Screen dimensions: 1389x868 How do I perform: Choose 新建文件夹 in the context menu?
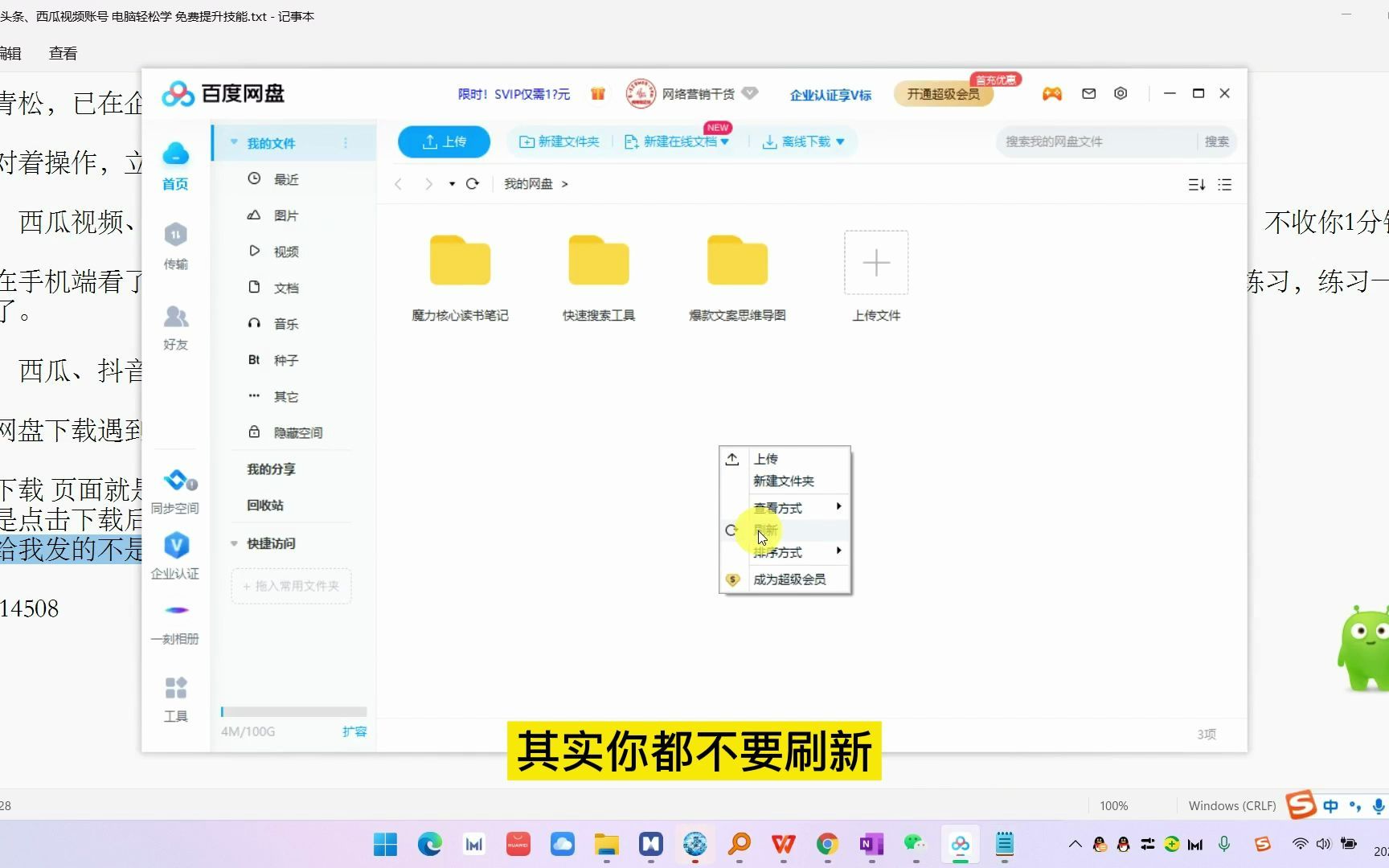coord(785,481)
